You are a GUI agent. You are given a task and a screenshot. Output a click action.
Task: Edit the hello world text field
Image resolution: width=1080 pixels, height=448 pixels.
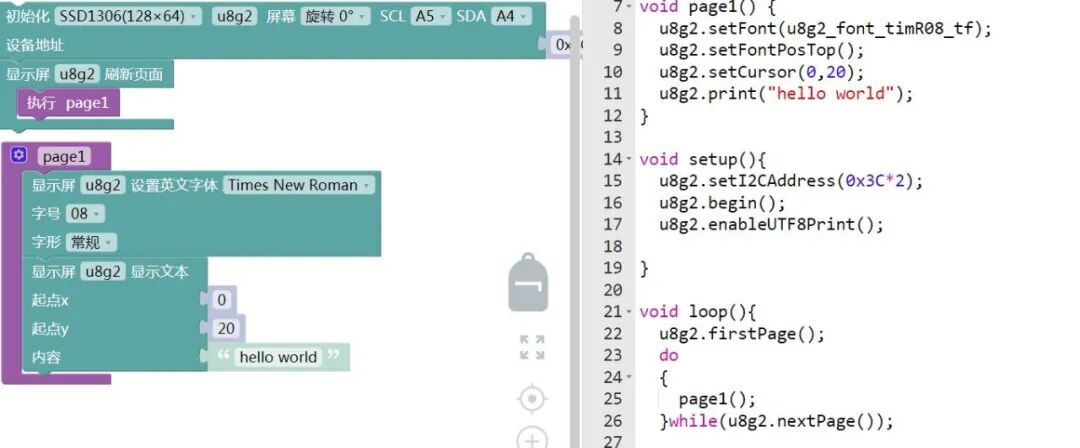(278, 357)
